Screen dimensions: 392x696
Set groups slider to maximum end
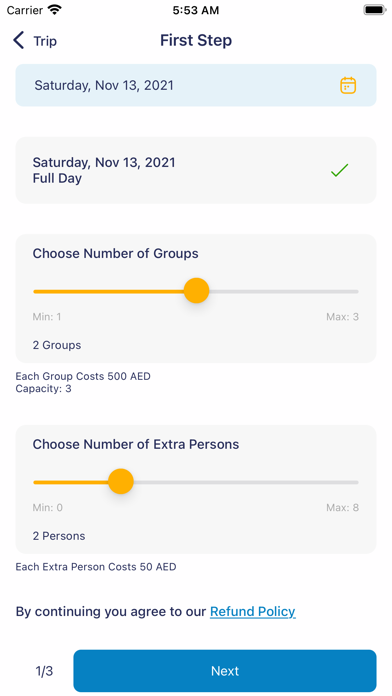pyautogui.click(x=357, y=292)
